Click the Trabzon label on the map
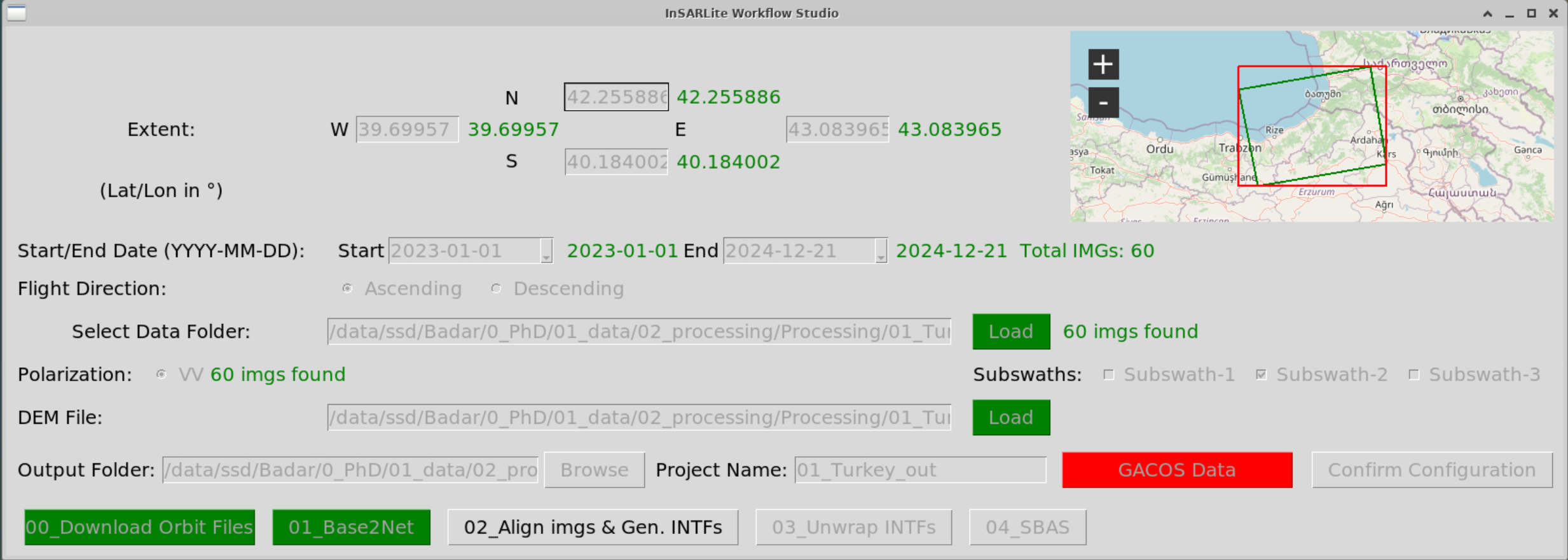This screenshot has width=1568, height=560. [x=1240, y=148]
